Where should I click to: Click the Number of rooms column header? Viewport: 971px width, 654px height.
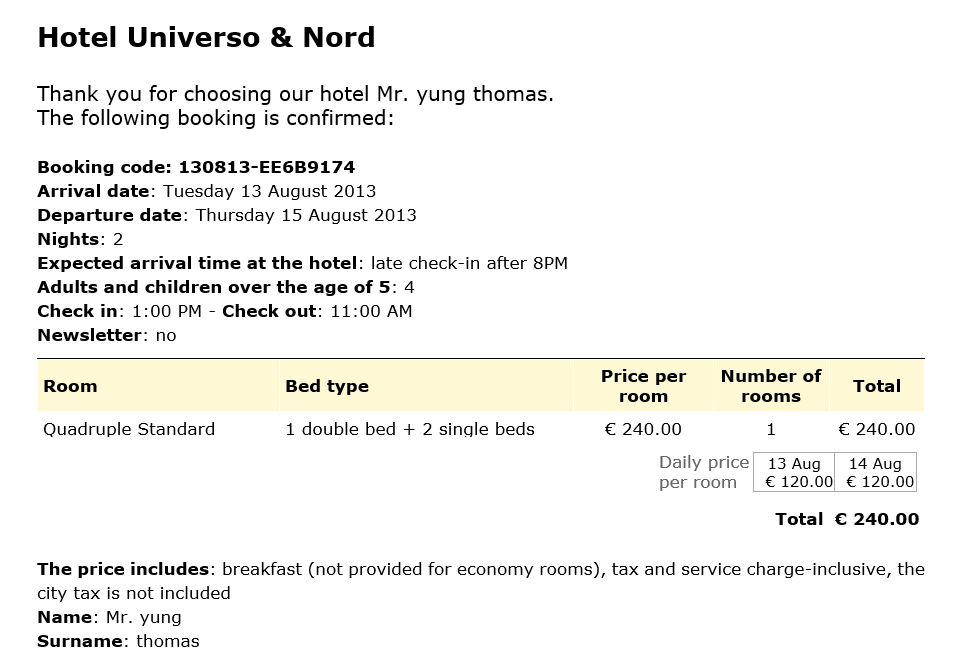point(771,386)
